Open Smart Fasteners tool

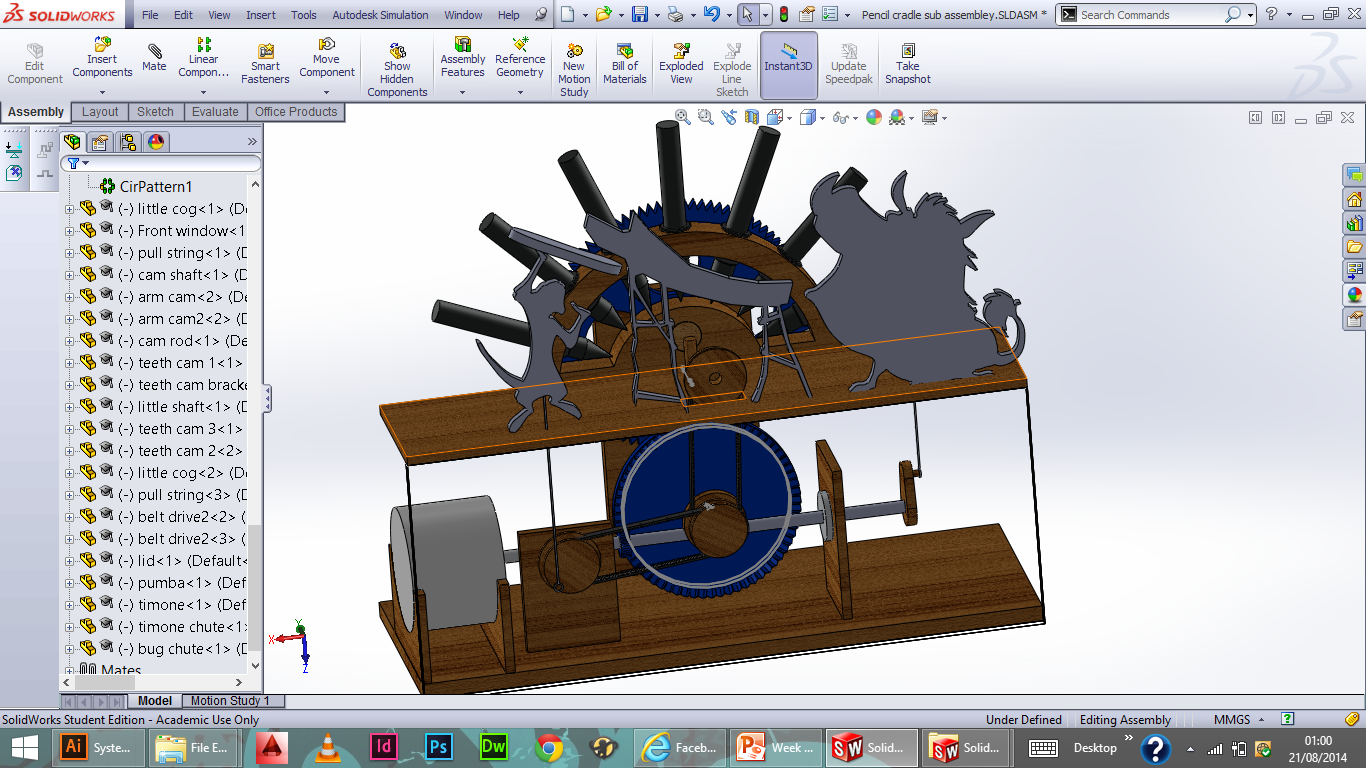click(265, 52)
